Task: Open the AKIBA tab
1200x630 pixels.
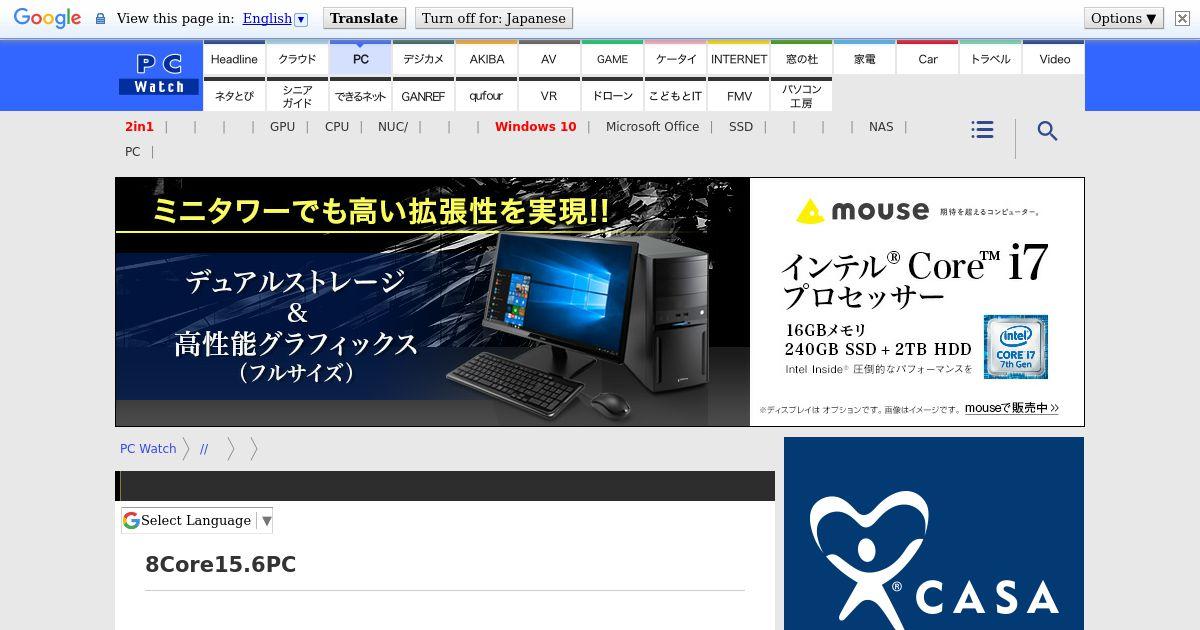Action: coord(486,58)
